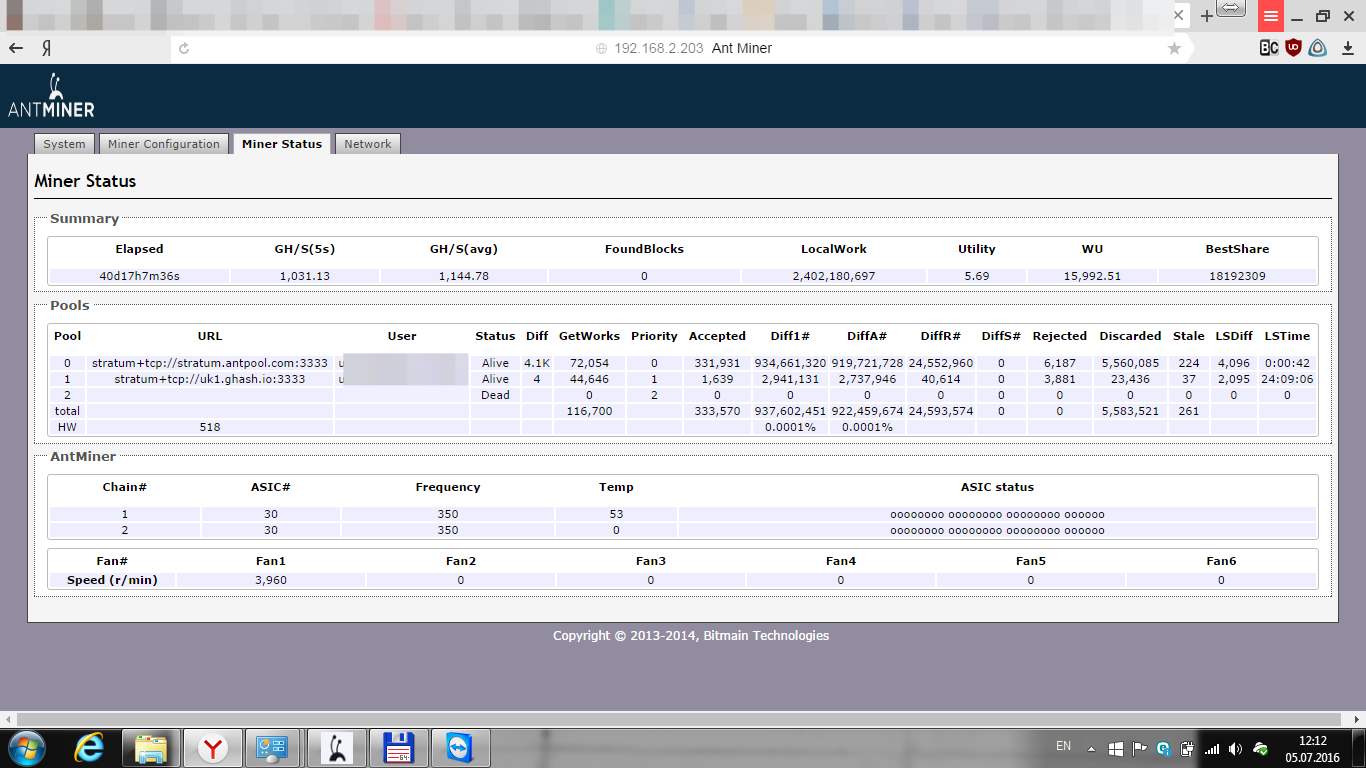The height and width of the screenshot is (768, 1366).
Task: Open Yandex home via the Я button
Action: [46, 48]
